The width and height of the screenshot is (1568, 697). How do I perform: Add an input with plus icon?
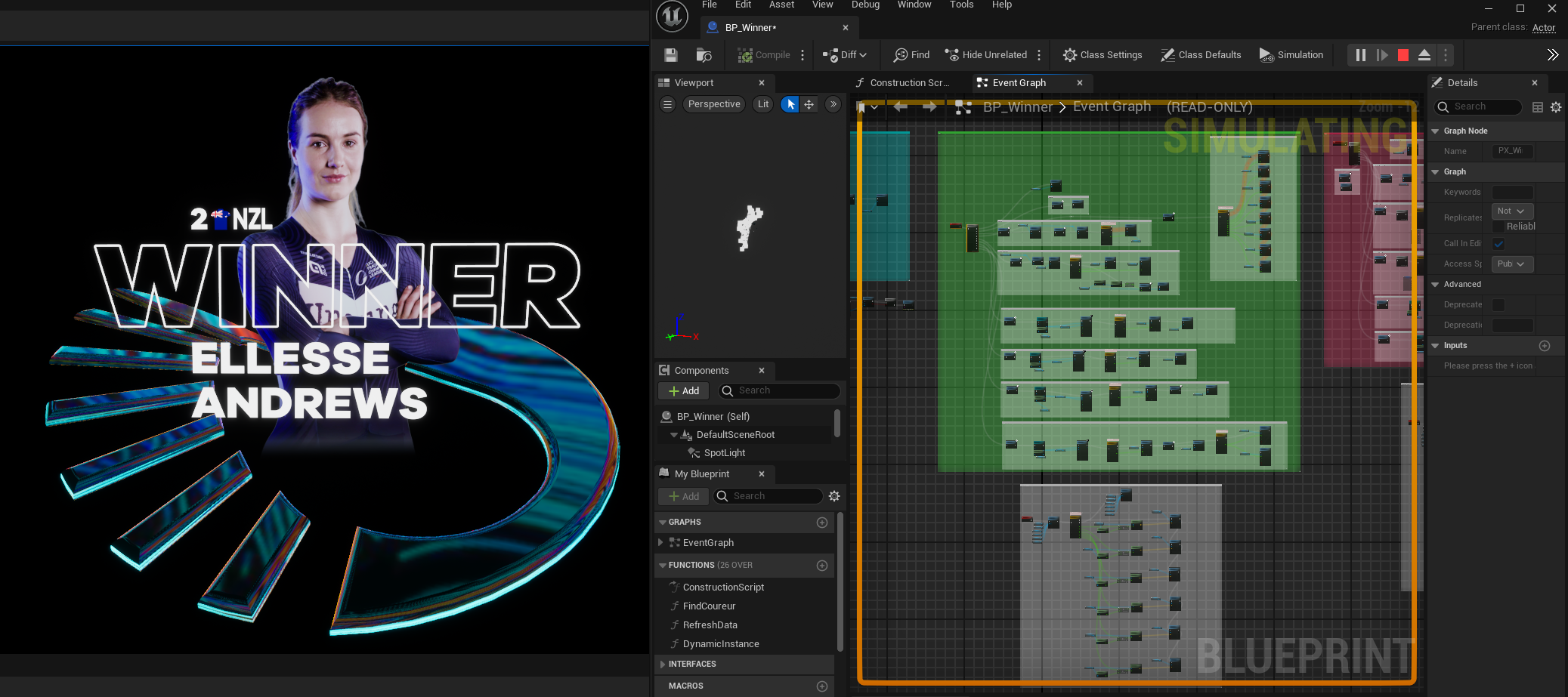[x=1545, y=346]
